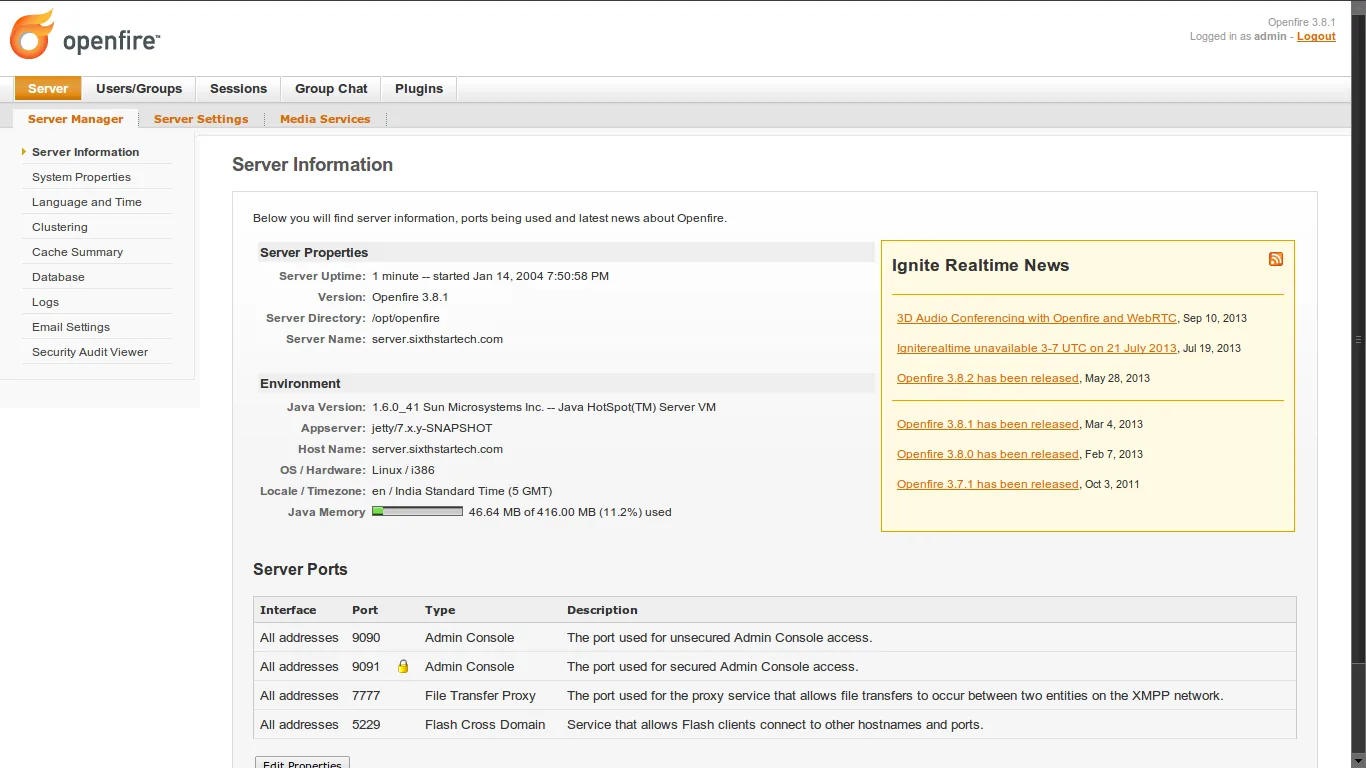Viewport: 1366px width, 768px height.
Task: Click the Type column header
Action: pyautogui.click(x=440, y=610)
